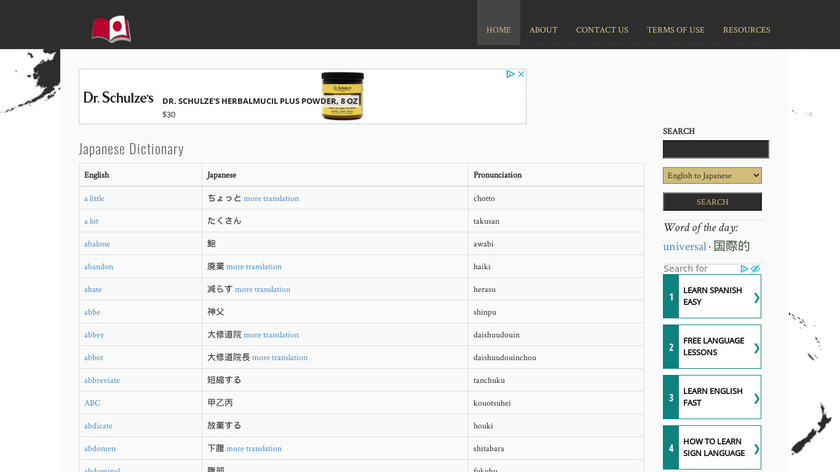Click the Japanese flag book logo
Viewport: 840px width, 472px height.
click(111, 29)
